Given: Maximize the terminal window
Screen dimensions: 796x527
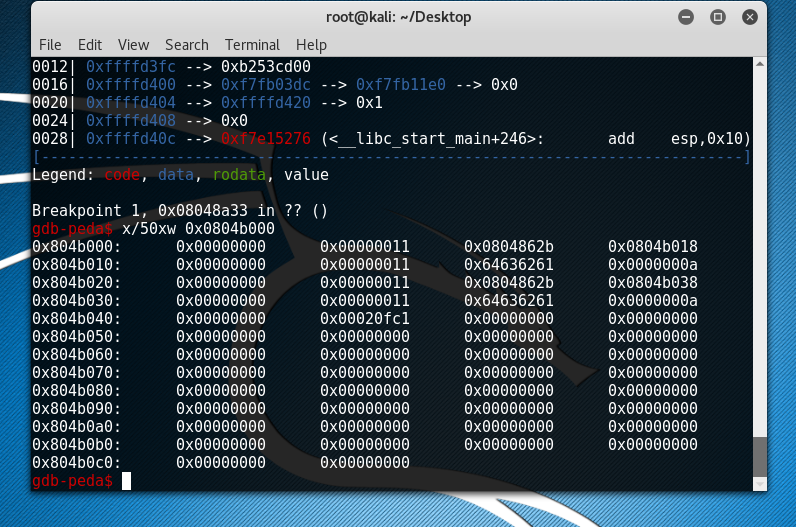Looking at the screenshot, I should point(718,17).
